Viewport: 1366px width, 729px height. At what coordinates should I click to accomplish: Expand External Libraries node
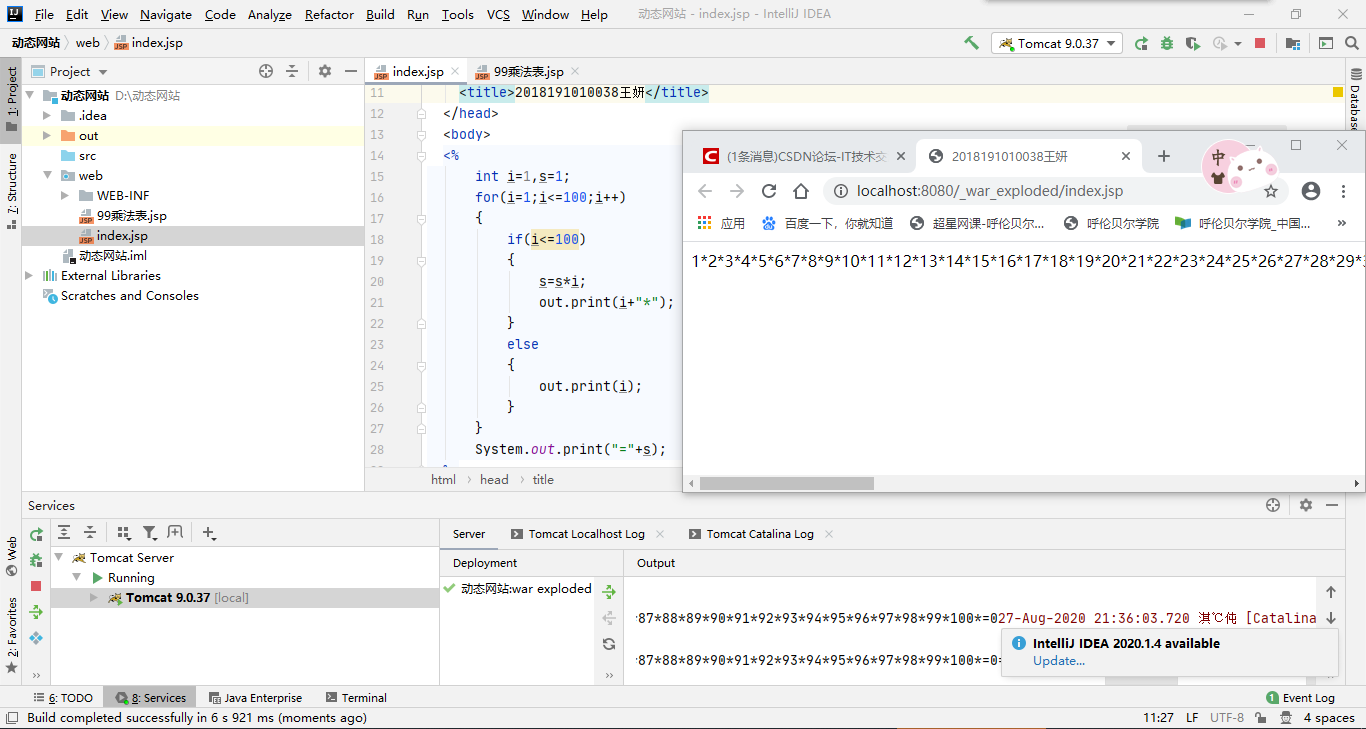pyautogui.click(x=28, y=275)
